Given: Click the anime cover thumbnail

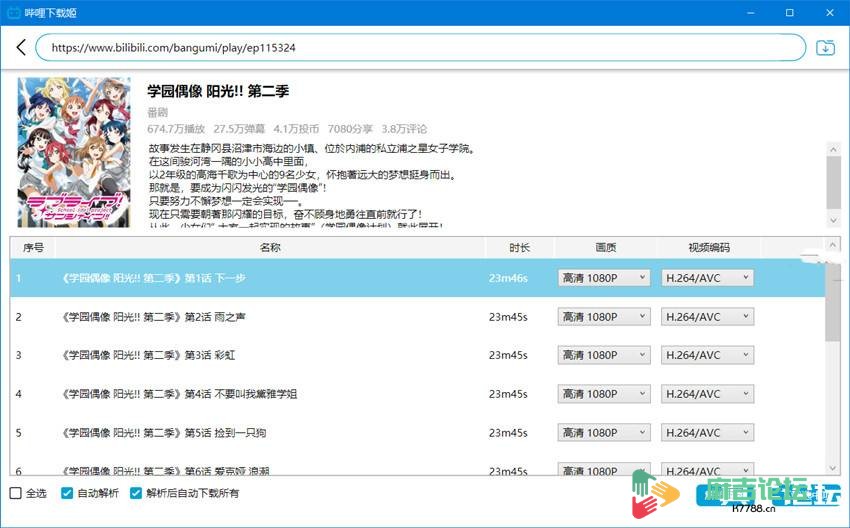Looking at the screenshot, I should tap(74, 152).
